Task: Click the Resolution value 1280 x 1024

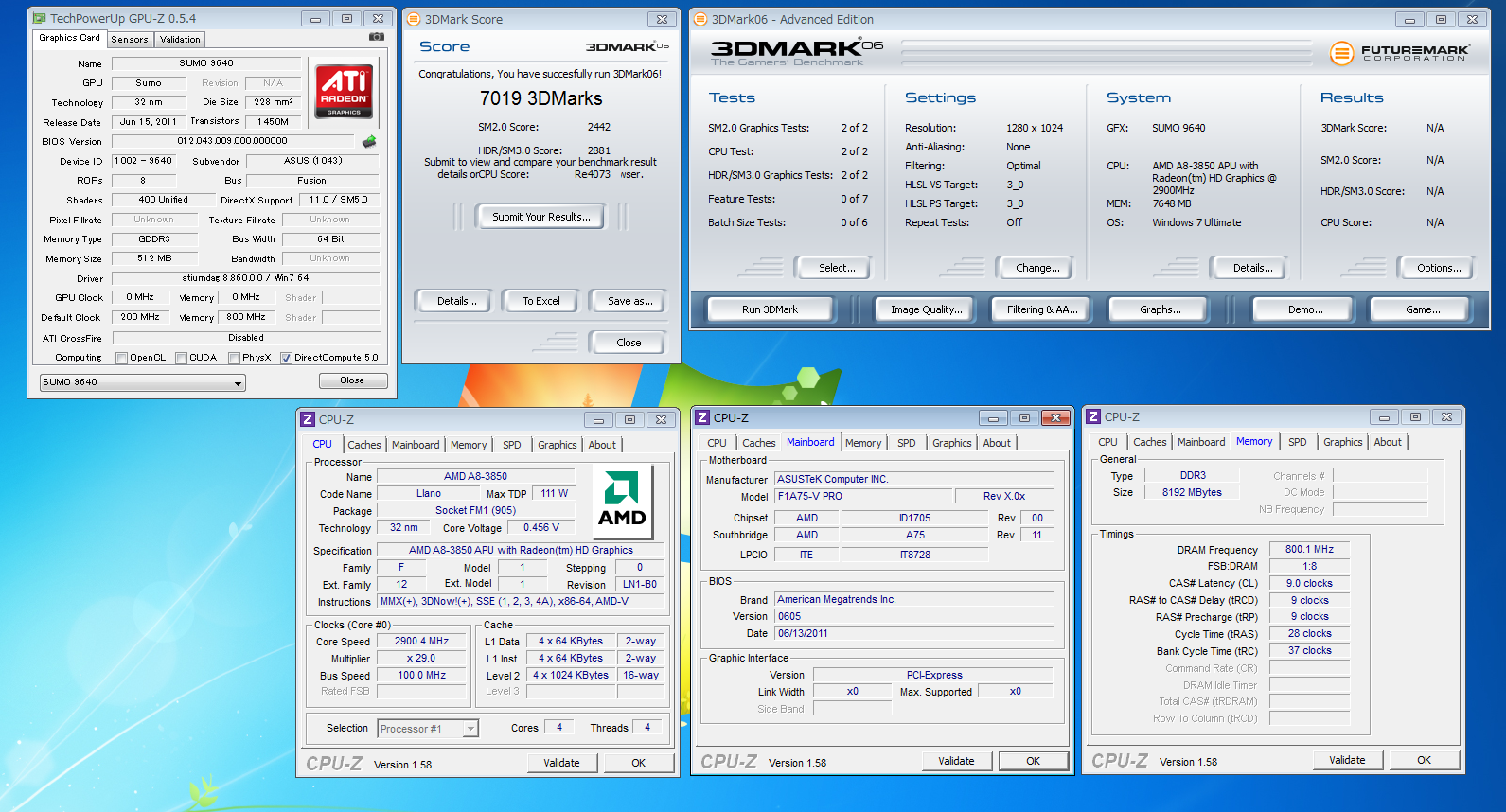Action: pos(1035,128)
